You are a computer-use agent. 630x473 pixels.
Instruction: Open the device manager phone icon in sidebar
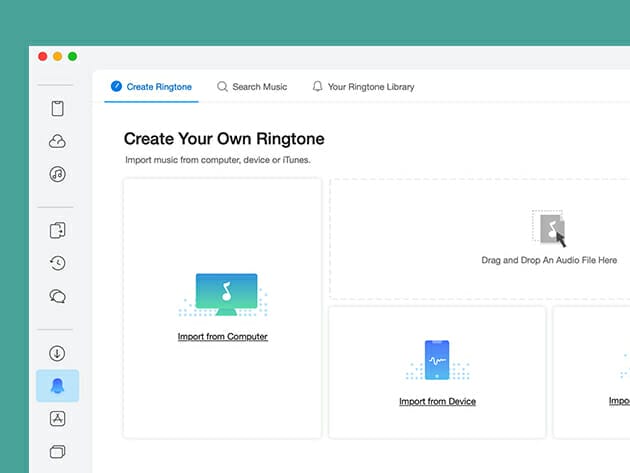57,109
